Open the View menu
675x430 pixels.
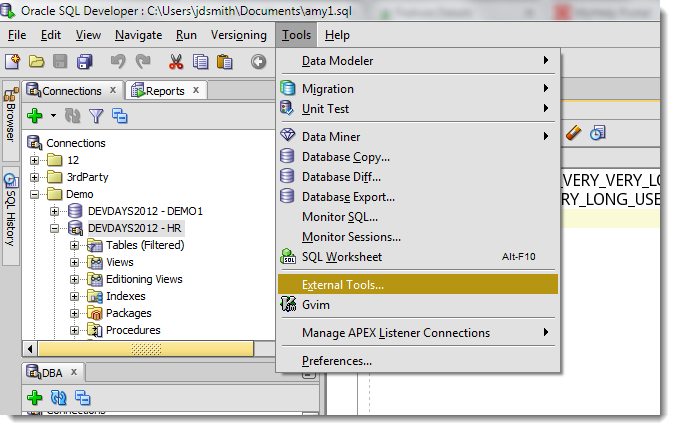tap(88, 35)
